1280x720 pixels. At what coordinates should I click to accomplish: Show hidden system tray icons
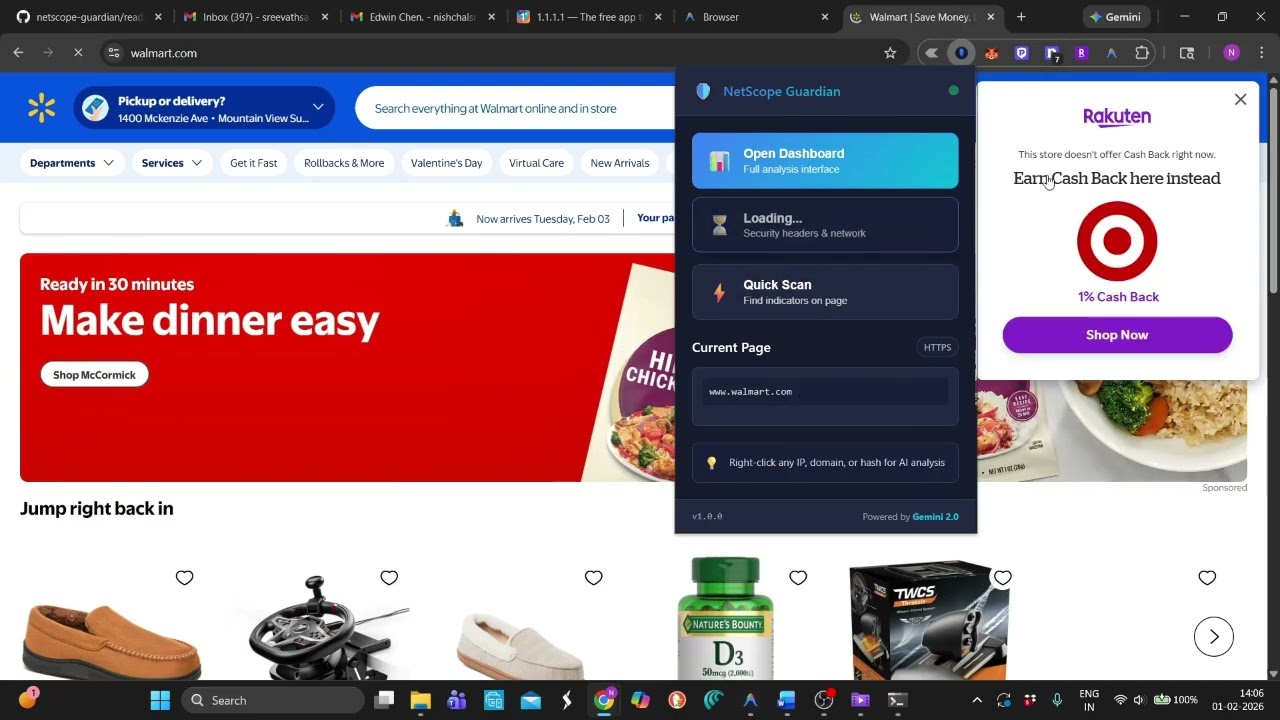[977, 700]
